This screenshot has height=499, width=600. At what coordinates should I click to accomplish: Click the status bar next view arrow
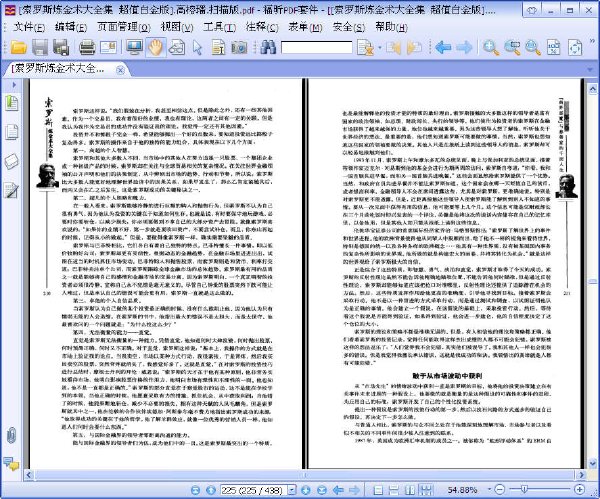pyautogui.click(x=354, y=490)
